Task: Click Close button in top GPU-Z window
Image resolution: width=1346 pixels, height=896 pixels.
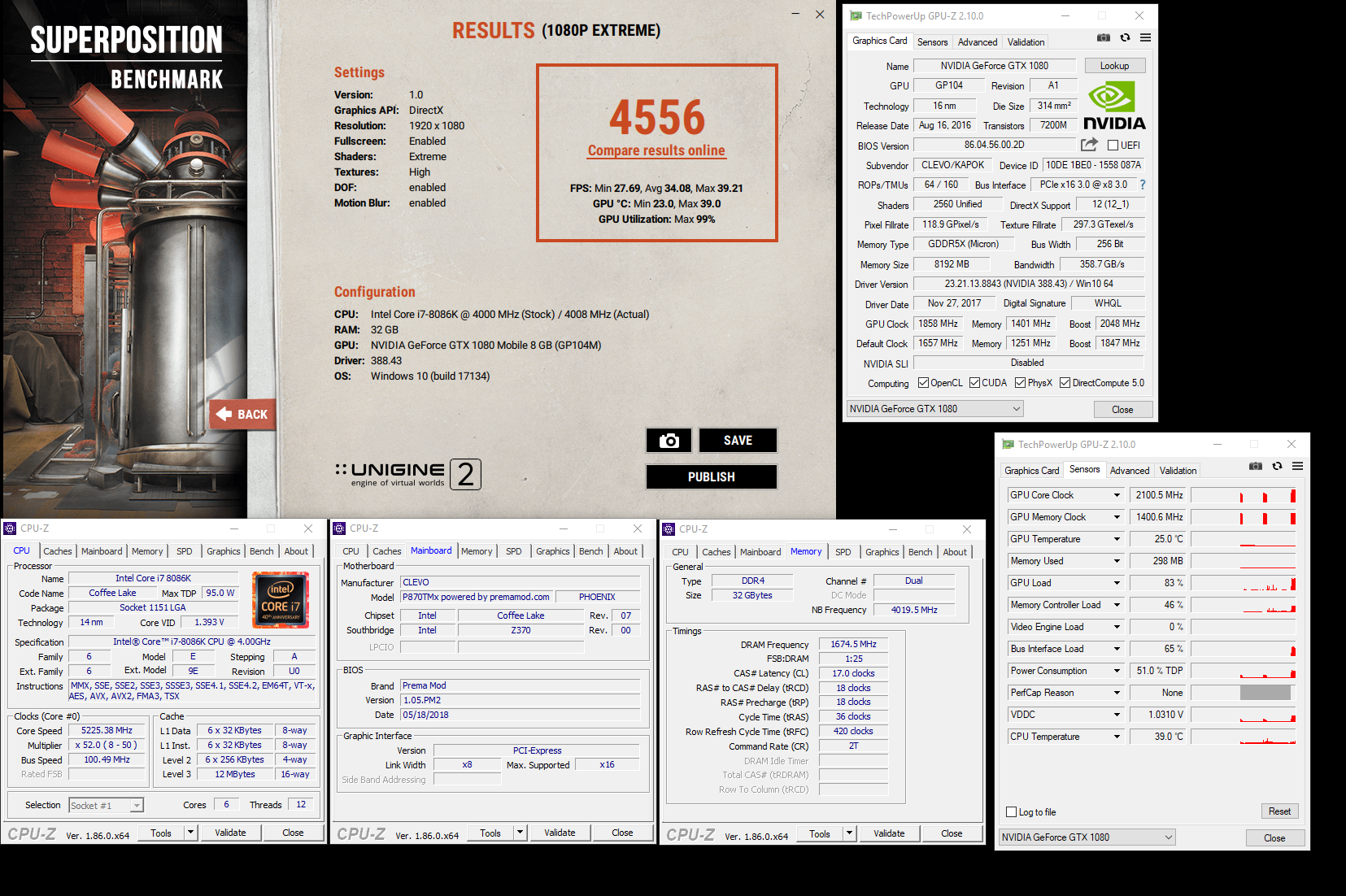Action: [1122, 409]
